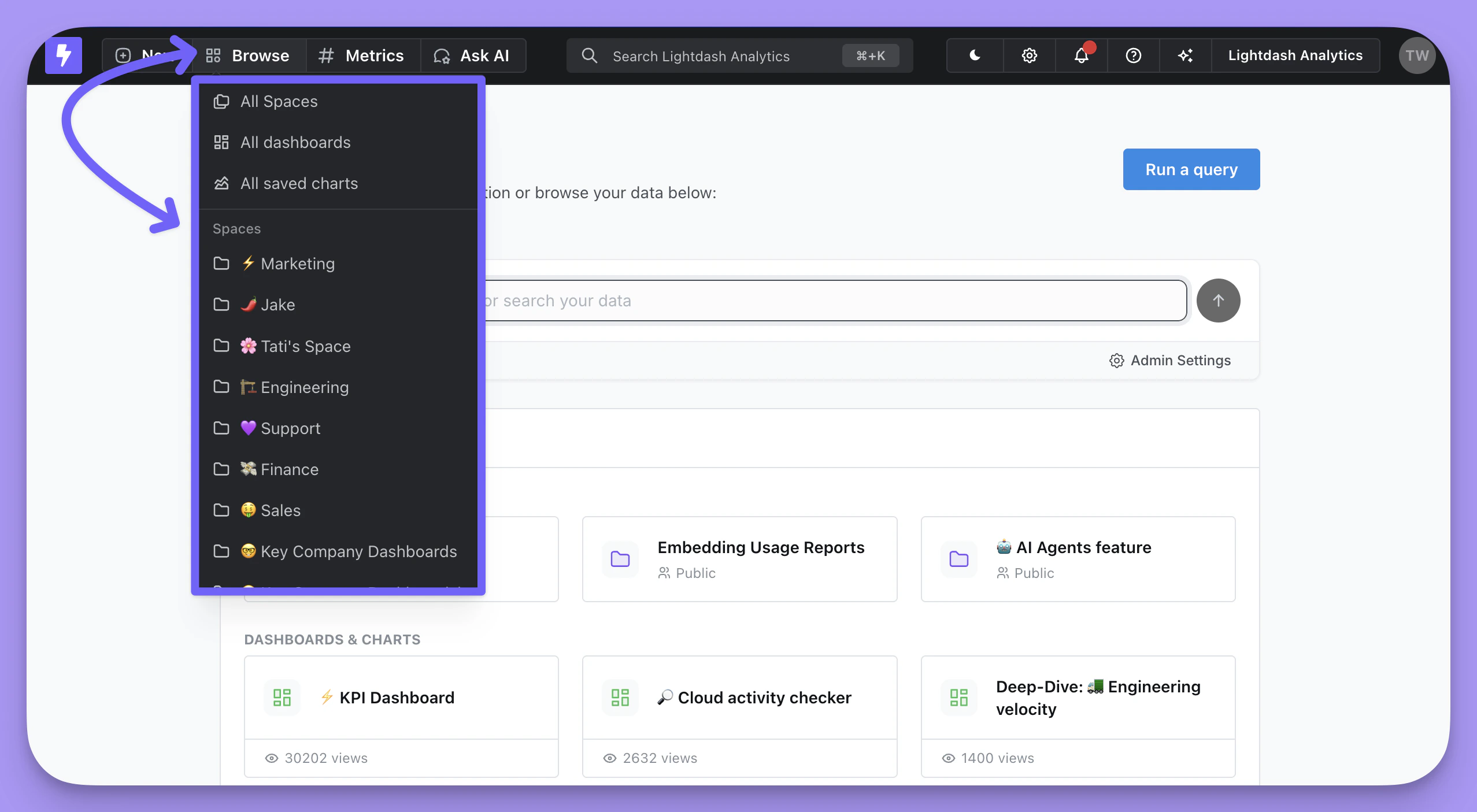
Task: Open Admin Settings link
Action: tap(1170, 361)
